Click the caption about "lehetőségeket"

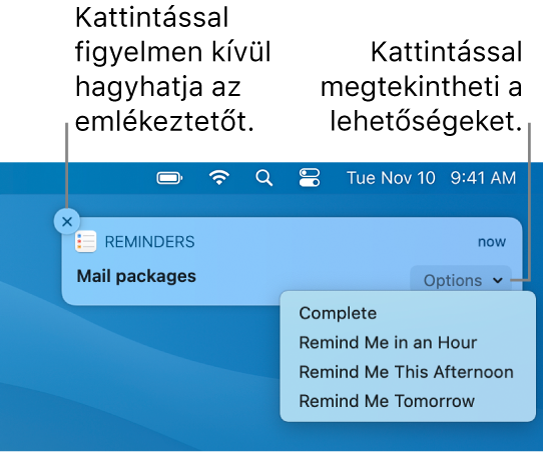(x=421, y=87)
